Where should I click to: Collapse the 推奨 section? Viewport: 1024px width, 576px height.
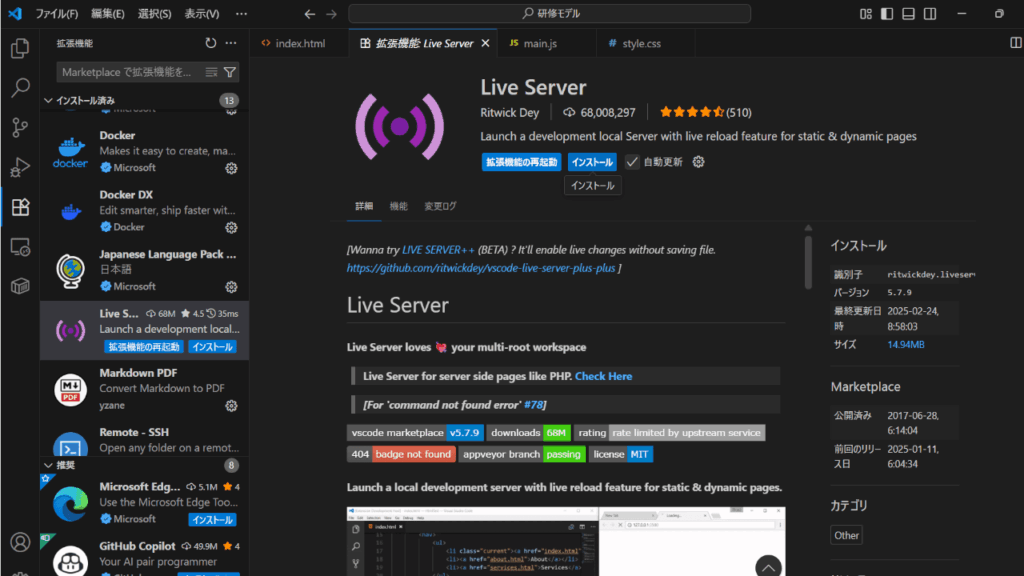48,465
